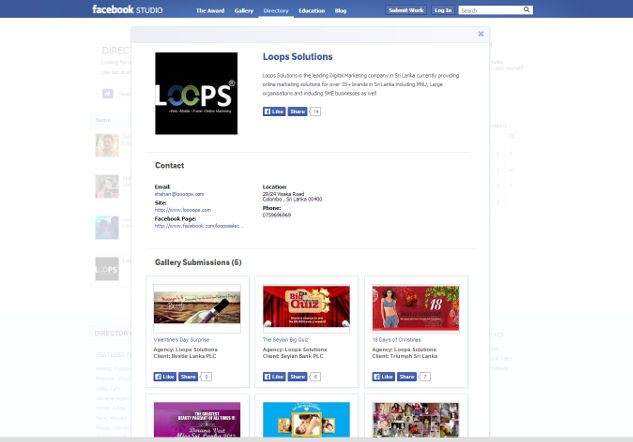Screen dimensions: 633x442
Task: Open 18 Days of Christmas title link
Action: click(396, 340)
